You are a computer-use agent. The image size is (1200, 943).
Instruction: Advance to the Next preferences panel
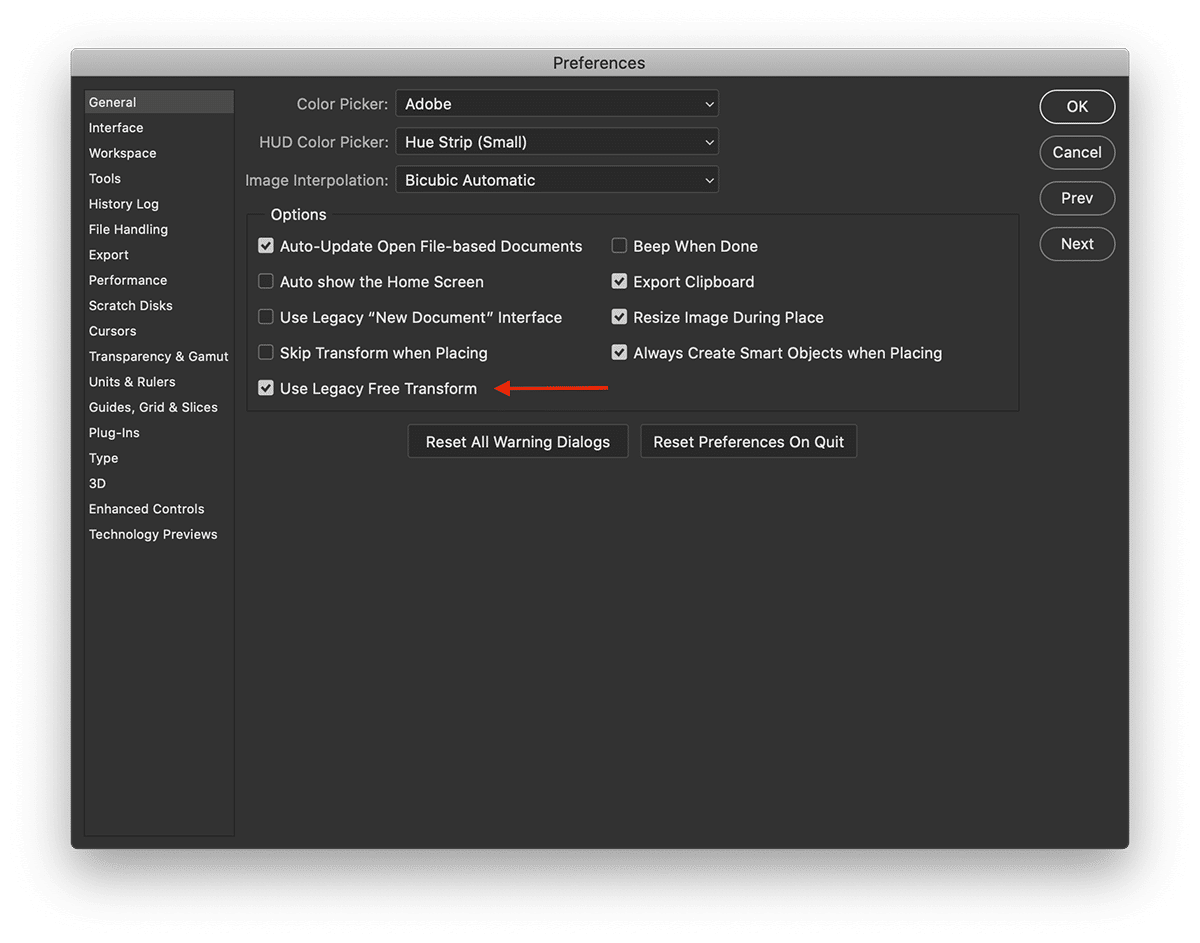tap(1077, 244)
